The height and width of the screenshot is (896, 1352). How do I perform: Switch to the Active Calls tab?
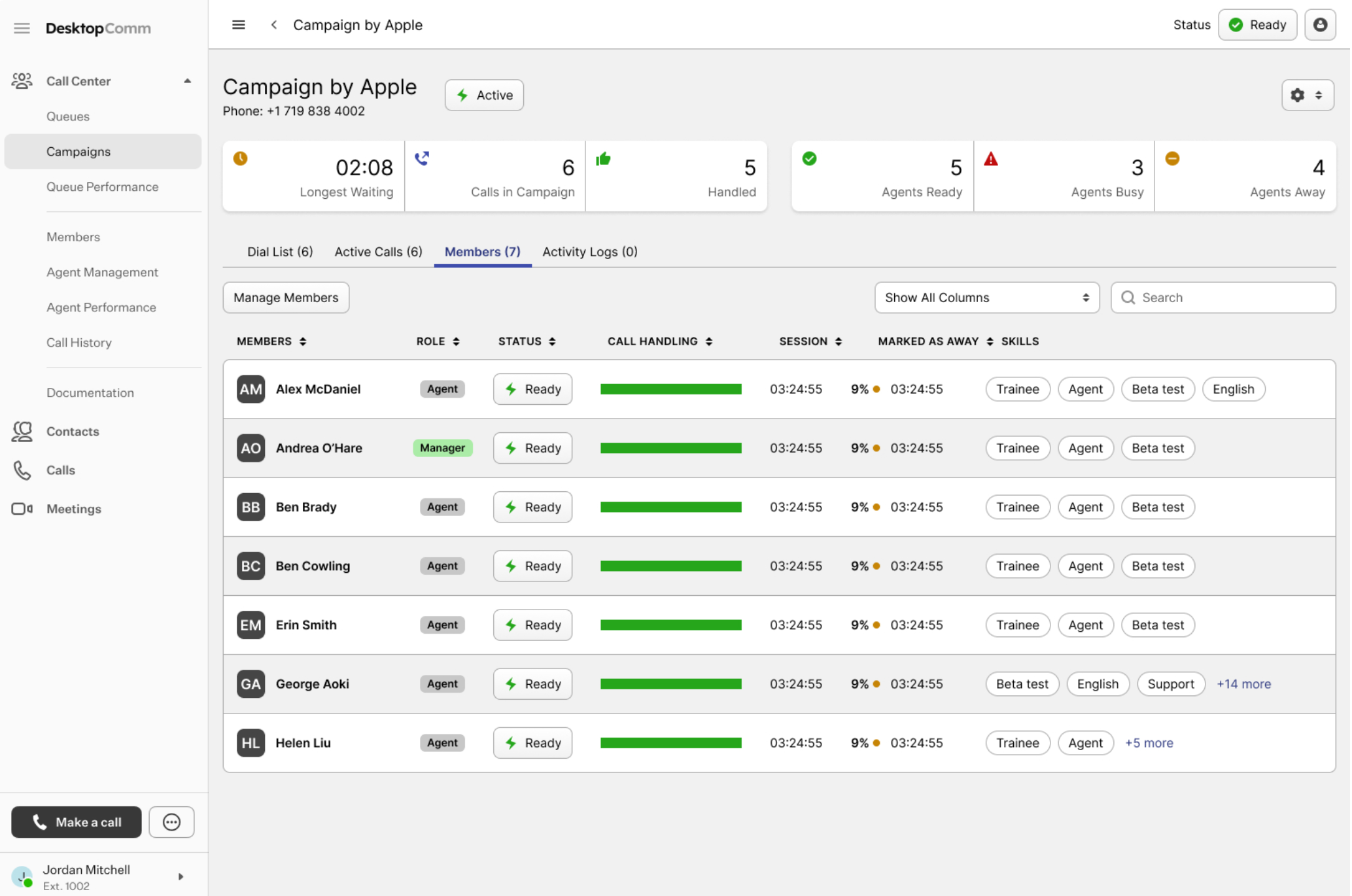[x=378, y=252]
